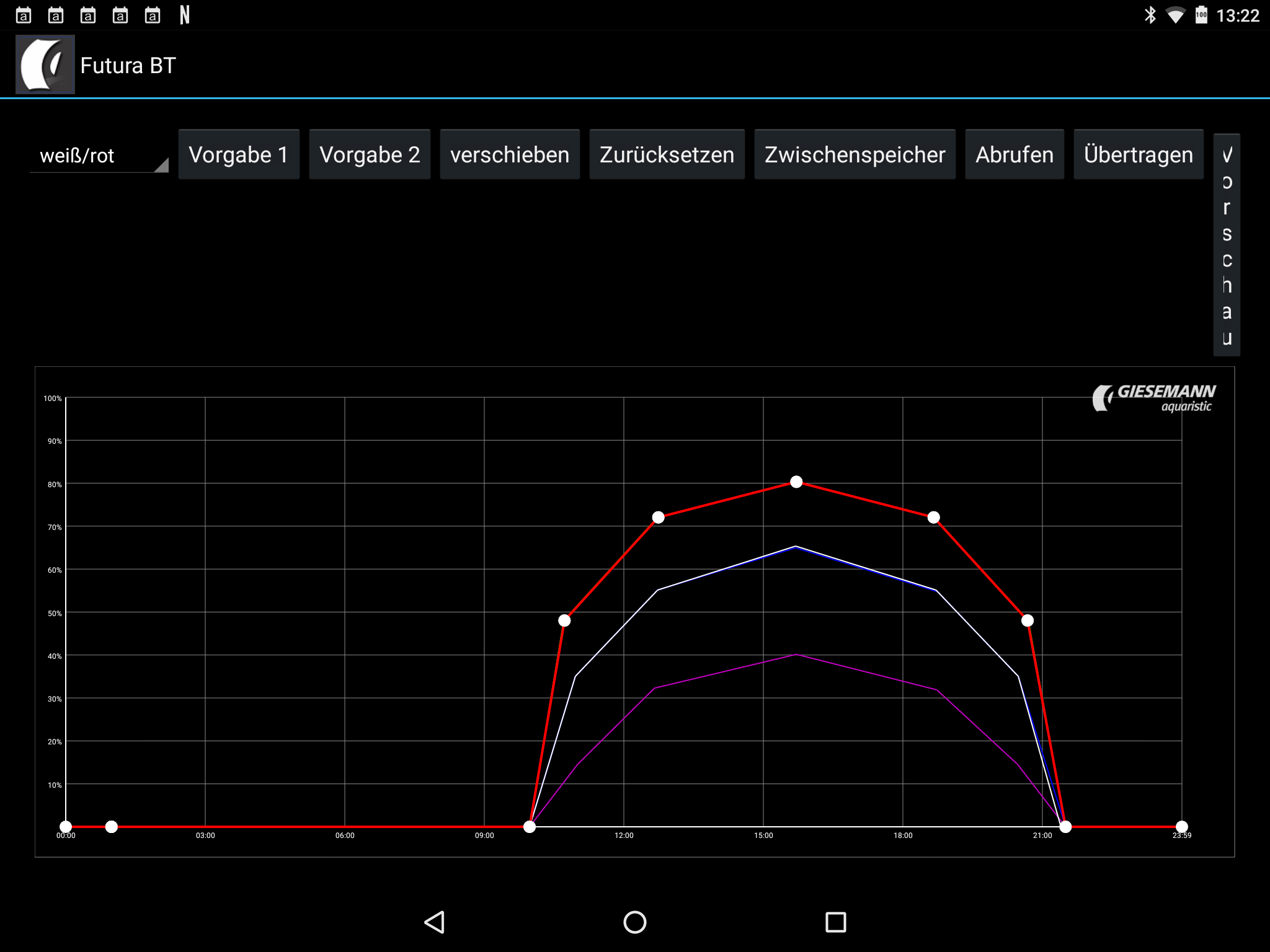This screenshot has width=1270, height=952.
Task: Open the weiß/rot channel dropdown
Action: (99, 155)
